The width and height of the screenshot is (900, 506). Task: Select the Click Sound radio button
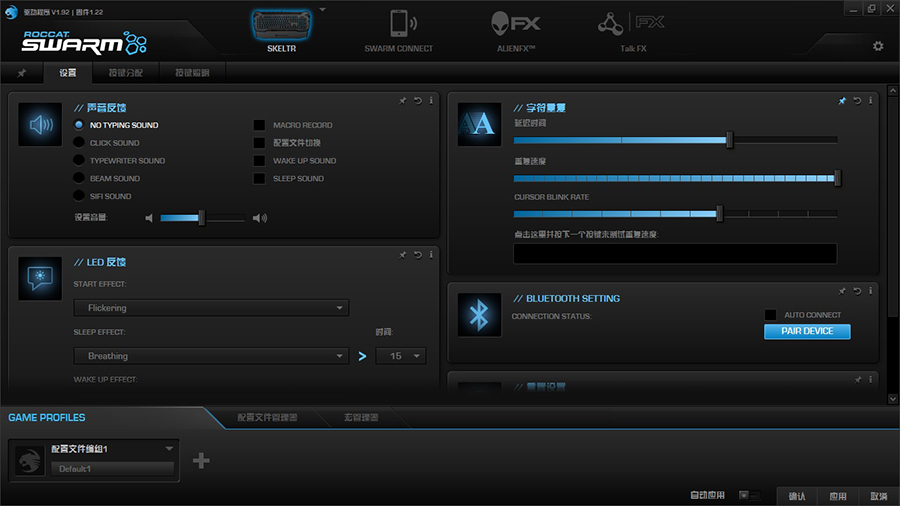click(79, 143)
